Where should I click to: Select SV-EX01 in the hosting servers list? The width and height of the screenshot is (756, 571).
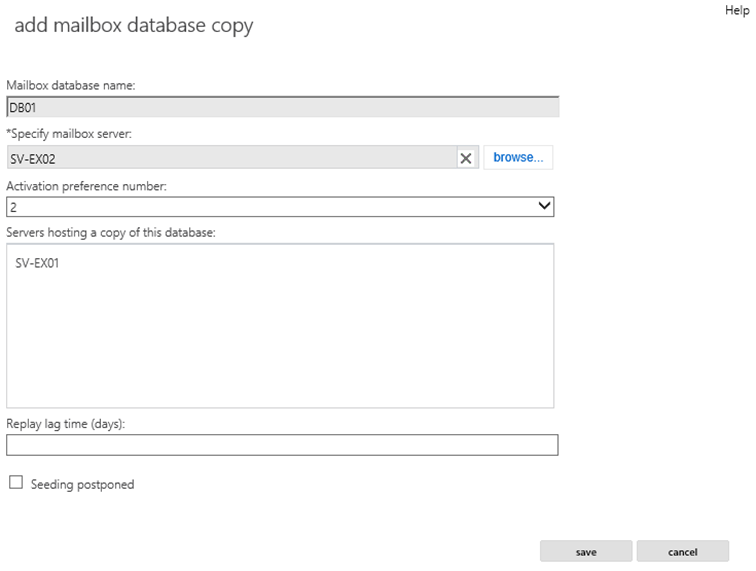[x=37, y=263]
